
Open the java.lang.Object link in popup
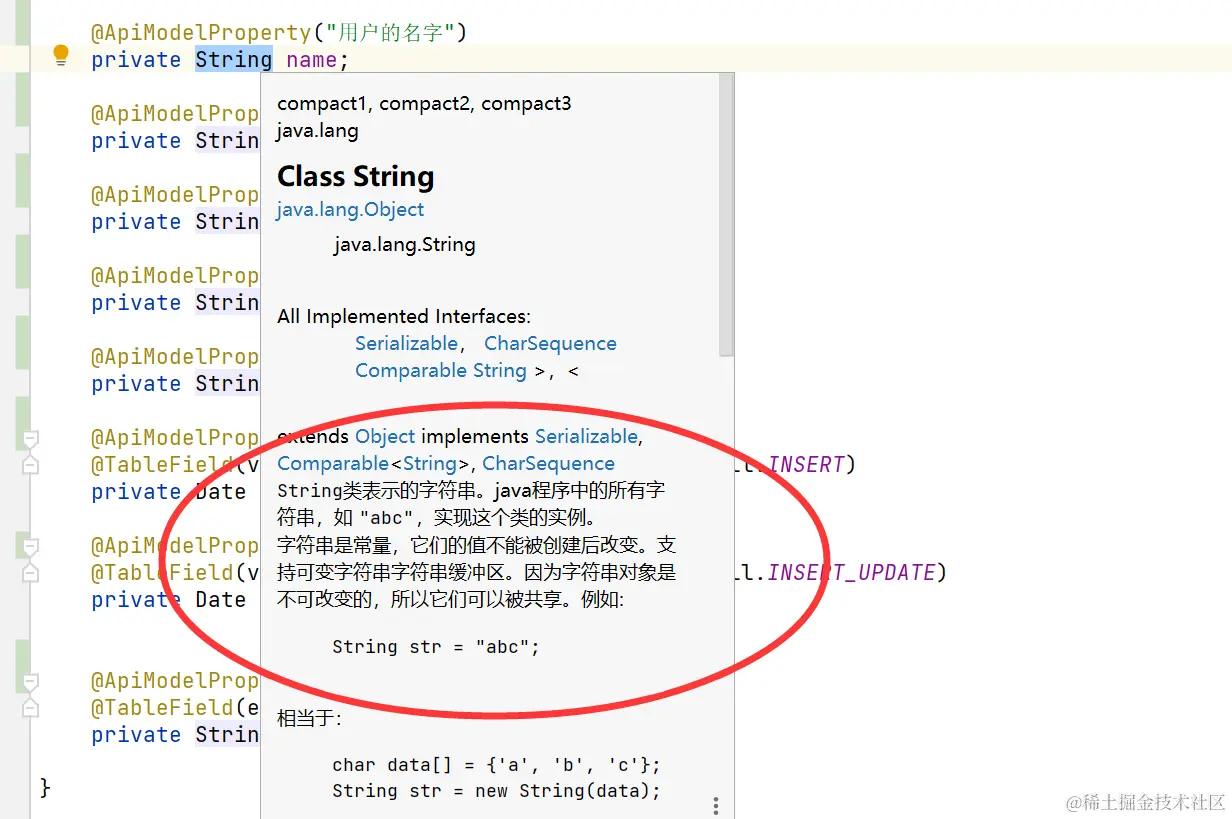point(350,209)
